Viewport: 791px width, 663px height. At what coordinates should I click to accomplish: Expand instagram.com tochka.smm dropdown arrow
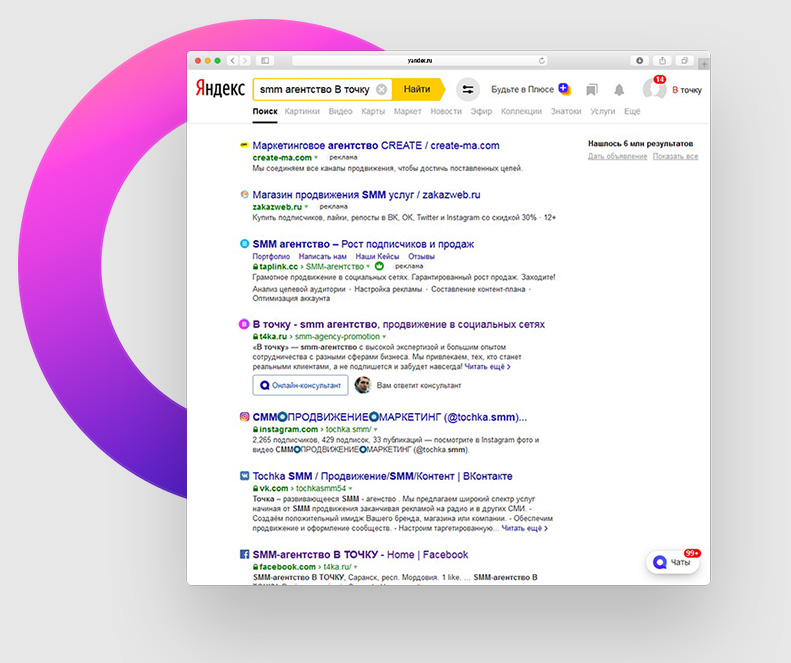tap(375, 429)
